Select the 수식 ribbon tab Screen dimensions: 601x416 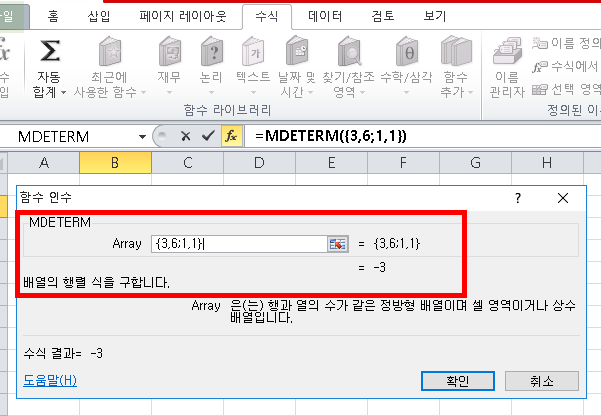[267, 16]
